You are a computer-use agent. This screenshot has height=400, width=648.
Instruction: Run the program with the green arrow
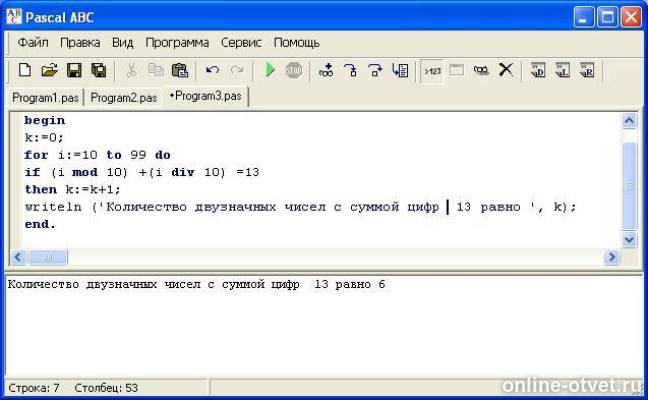tap(270, 70)
